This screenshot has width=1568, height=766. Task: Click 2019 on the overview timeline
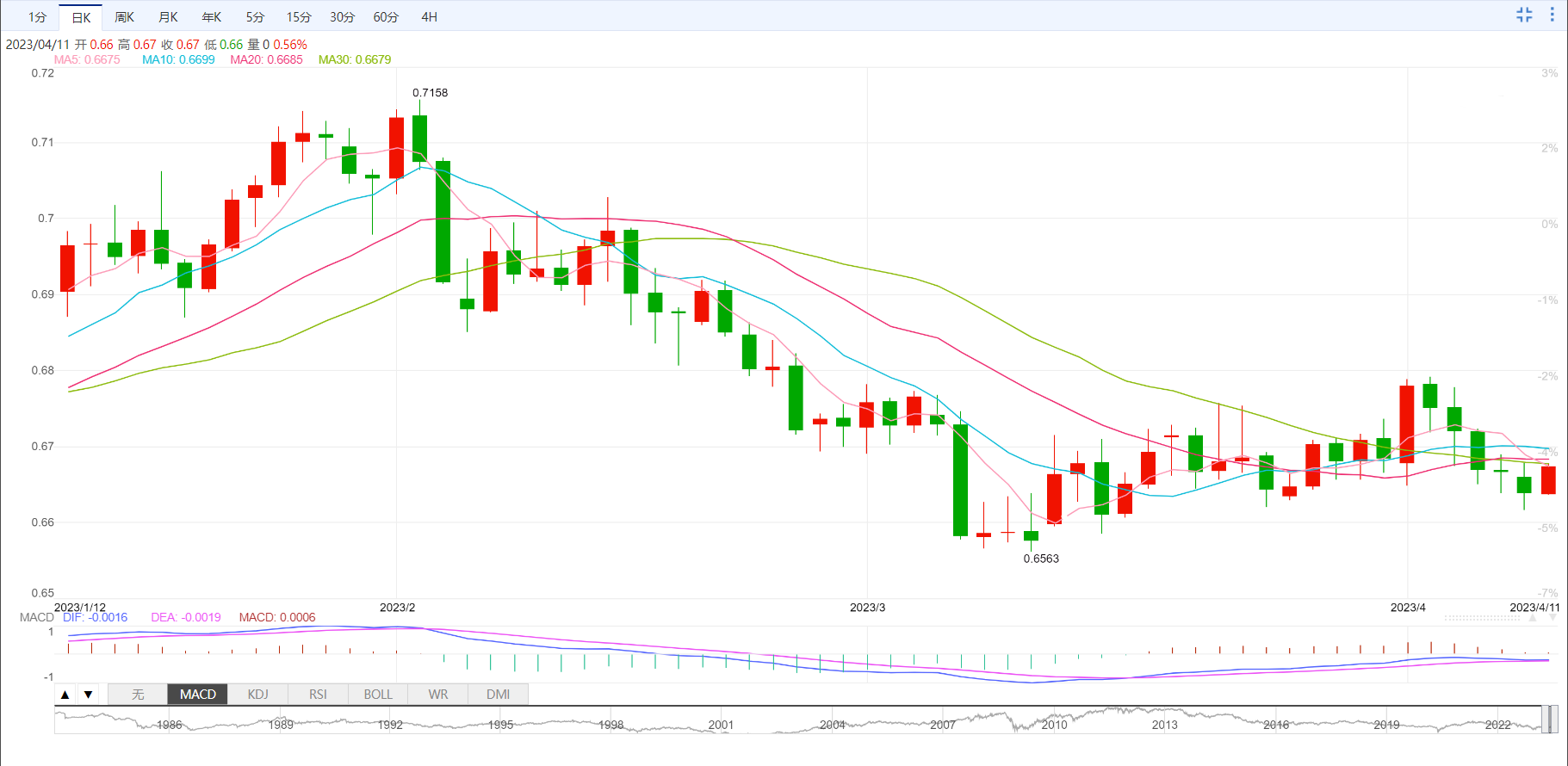(1386, 725)
